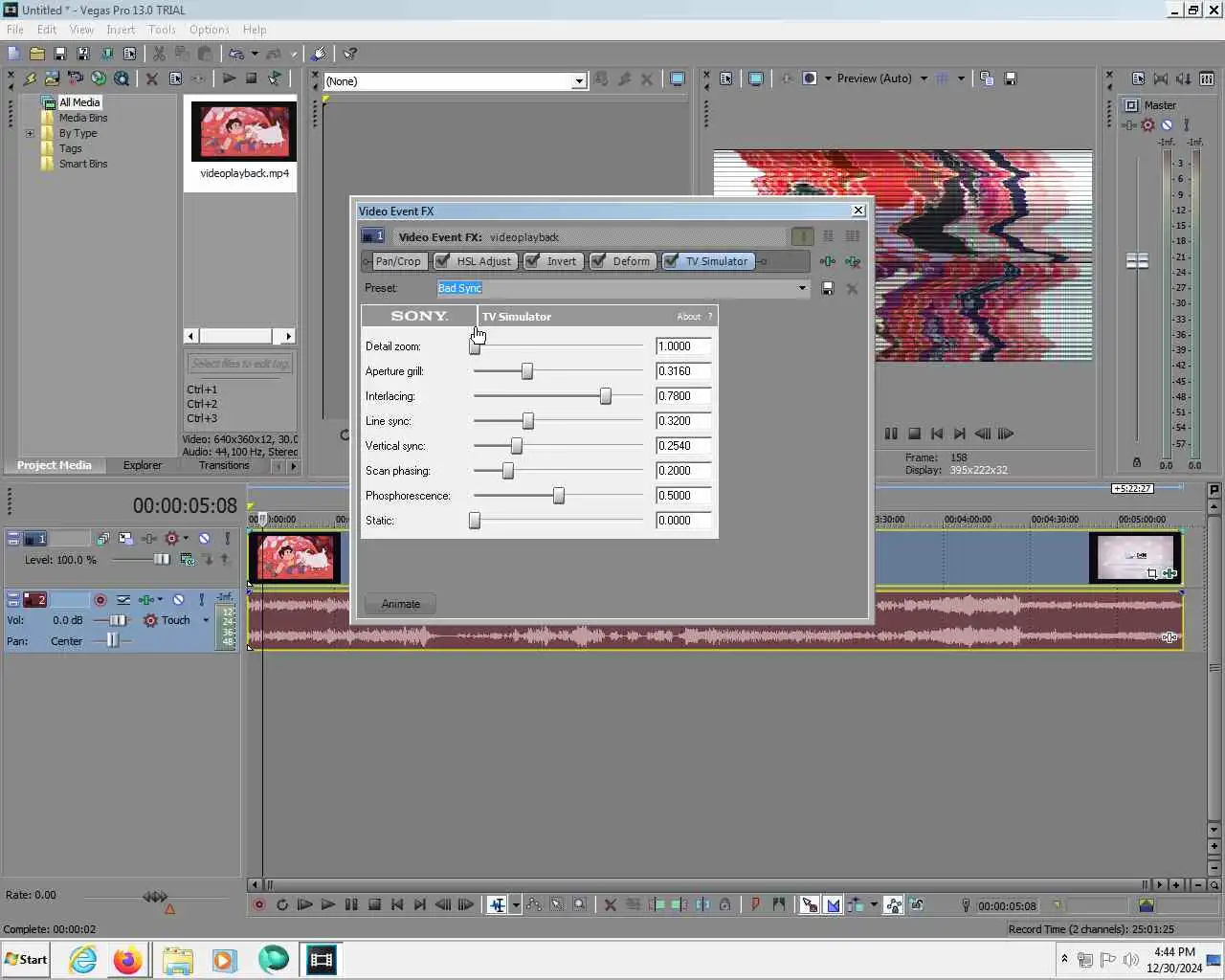
Task: Click Remove Selected Plug-In icon in FX chain
Action: (852, 261)
